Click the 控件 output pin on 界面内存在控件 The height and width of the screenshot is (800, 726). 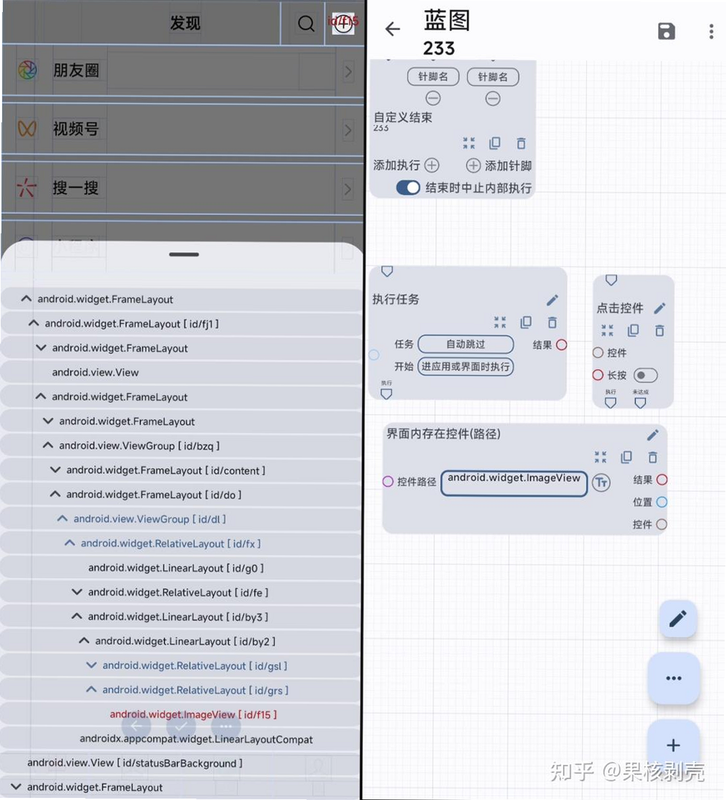coord(662,524)
